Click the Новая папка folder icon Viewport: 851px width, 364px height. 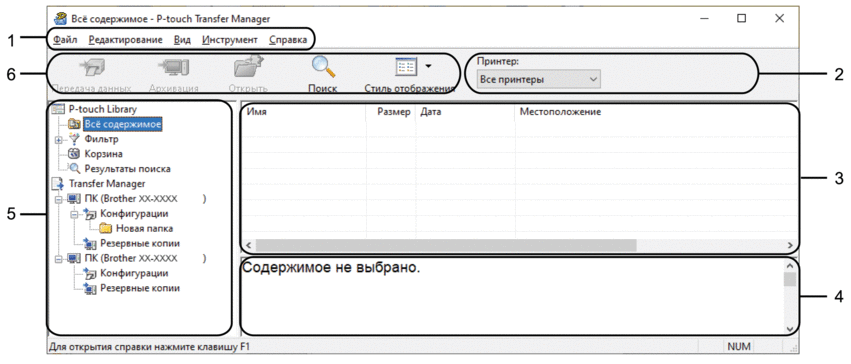coord(106,228)
